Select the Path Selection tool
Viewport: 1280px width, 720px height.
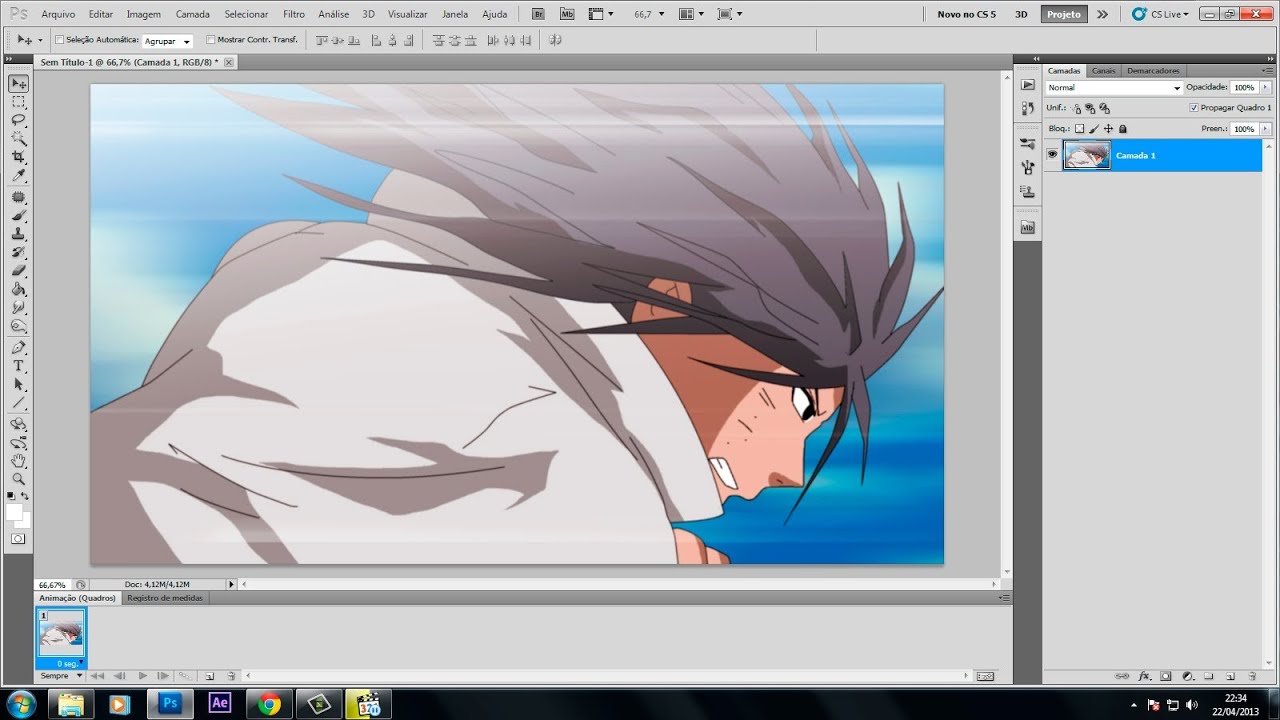18,384
